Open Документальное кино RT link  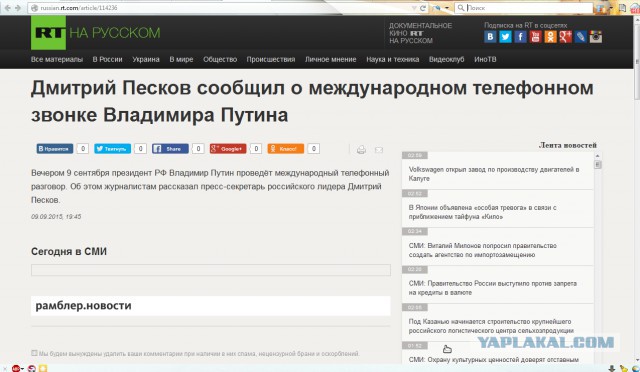tap(420, 33)
